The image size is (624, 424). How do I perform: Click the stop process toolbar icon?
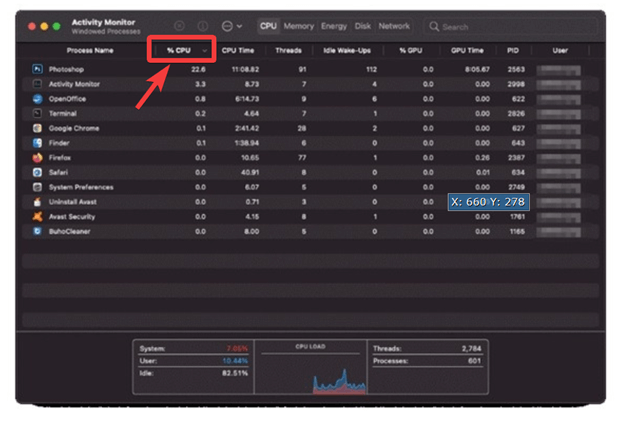(179, 26)
